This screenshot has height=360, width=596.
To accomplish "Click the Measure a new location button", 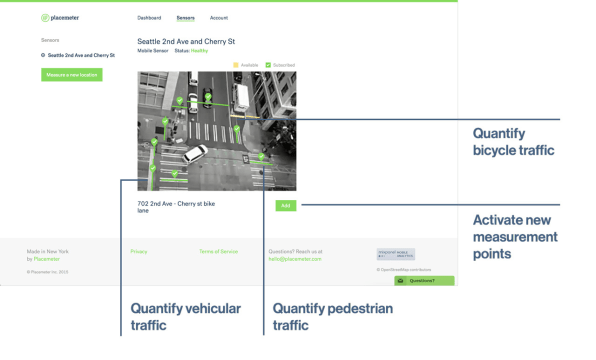I will [71, 75].
